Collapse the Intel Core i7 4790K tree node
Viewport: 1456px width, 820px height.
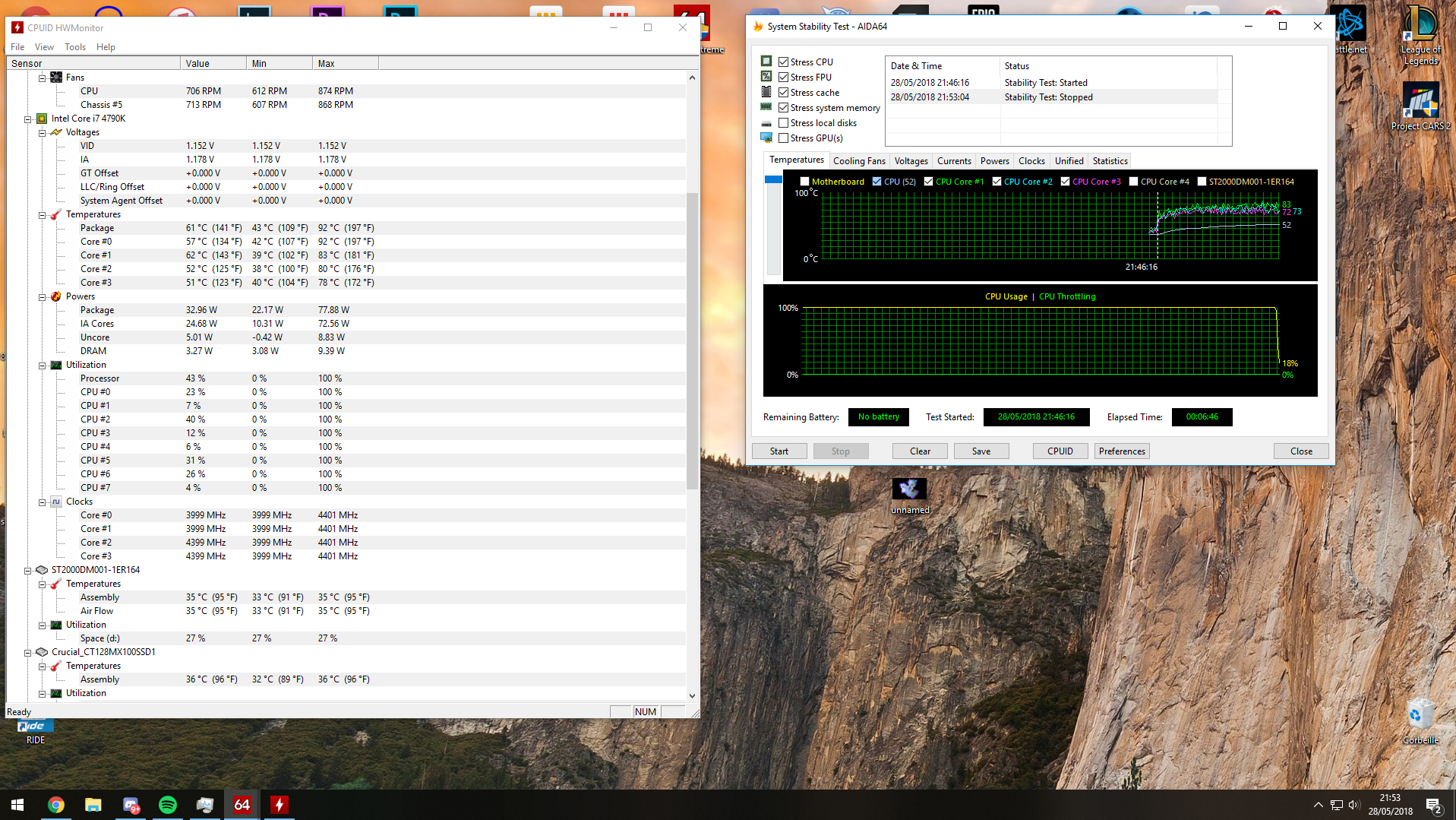coord(28,119)
